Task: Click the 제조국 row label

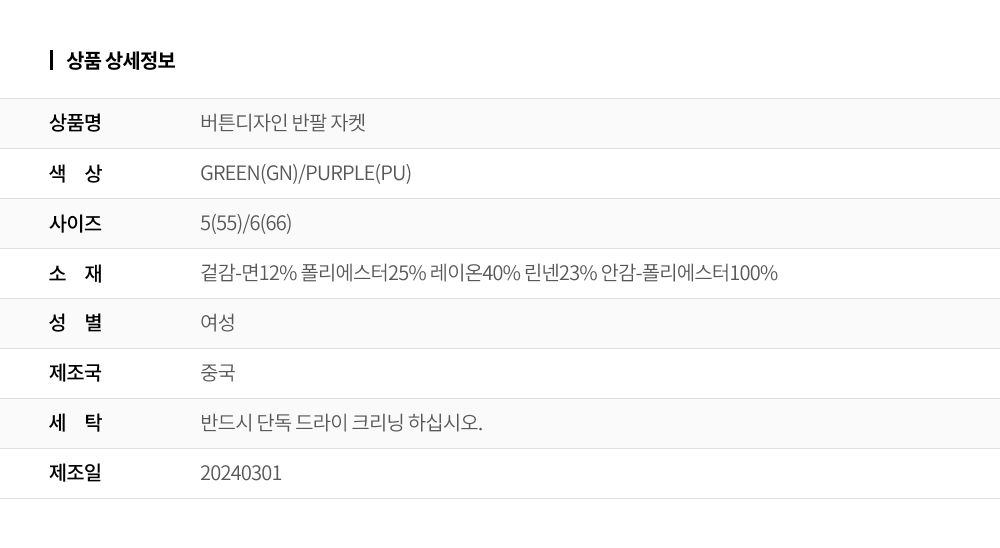Action: click(75, 373)
